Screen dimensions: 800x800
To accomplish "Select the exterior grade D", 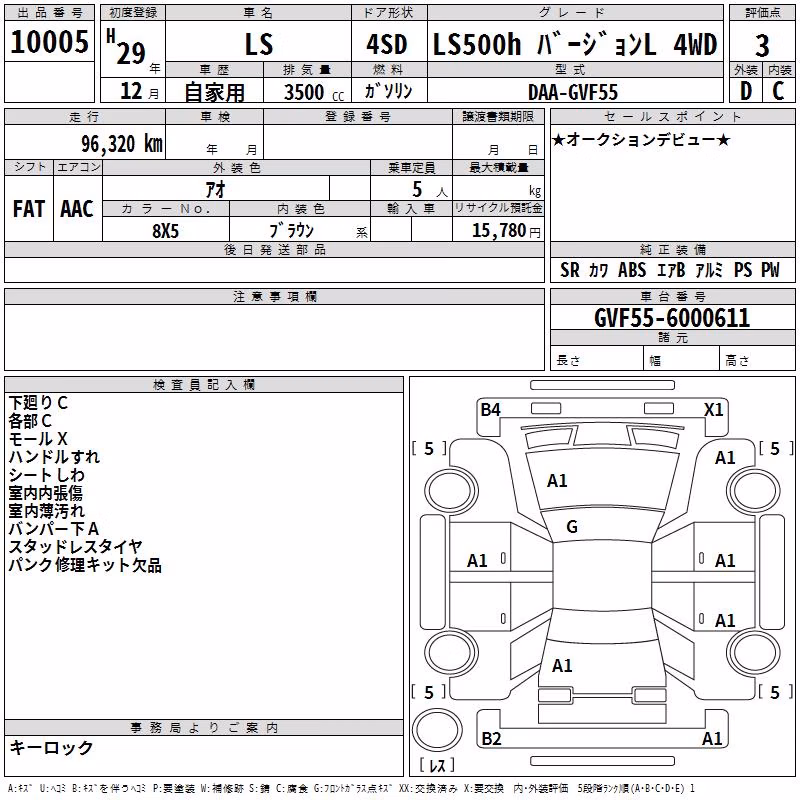I will (745, 91).
